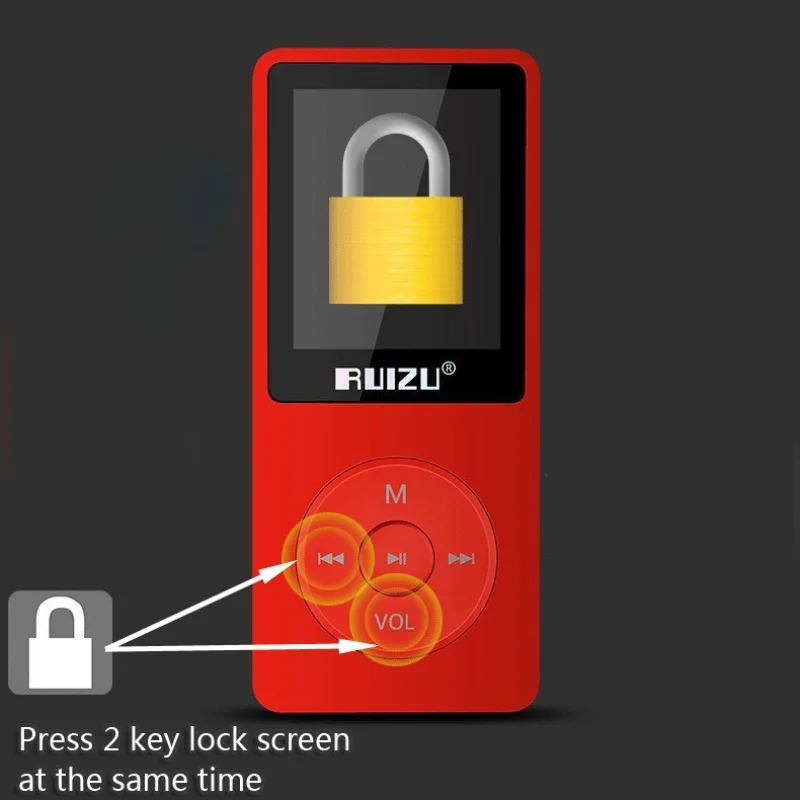
Task: Skip forward with the next track button
Action: tap(461, 559)
